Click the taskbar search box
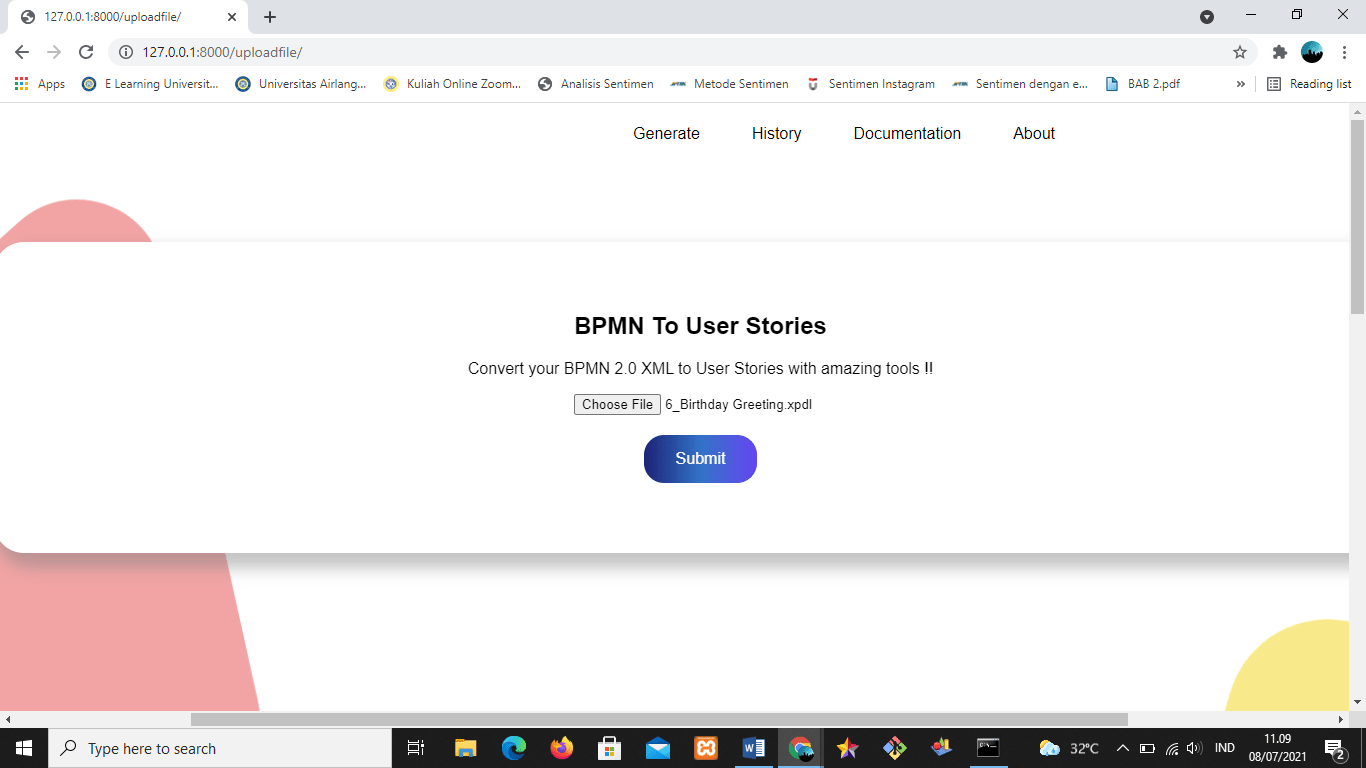This screenshot has height=768, width=1366. (220, 748)
